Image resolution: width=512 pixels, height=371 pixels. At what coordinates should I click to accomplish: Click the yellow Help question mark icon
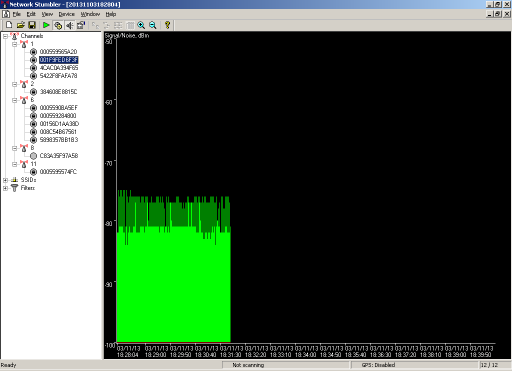167,25
